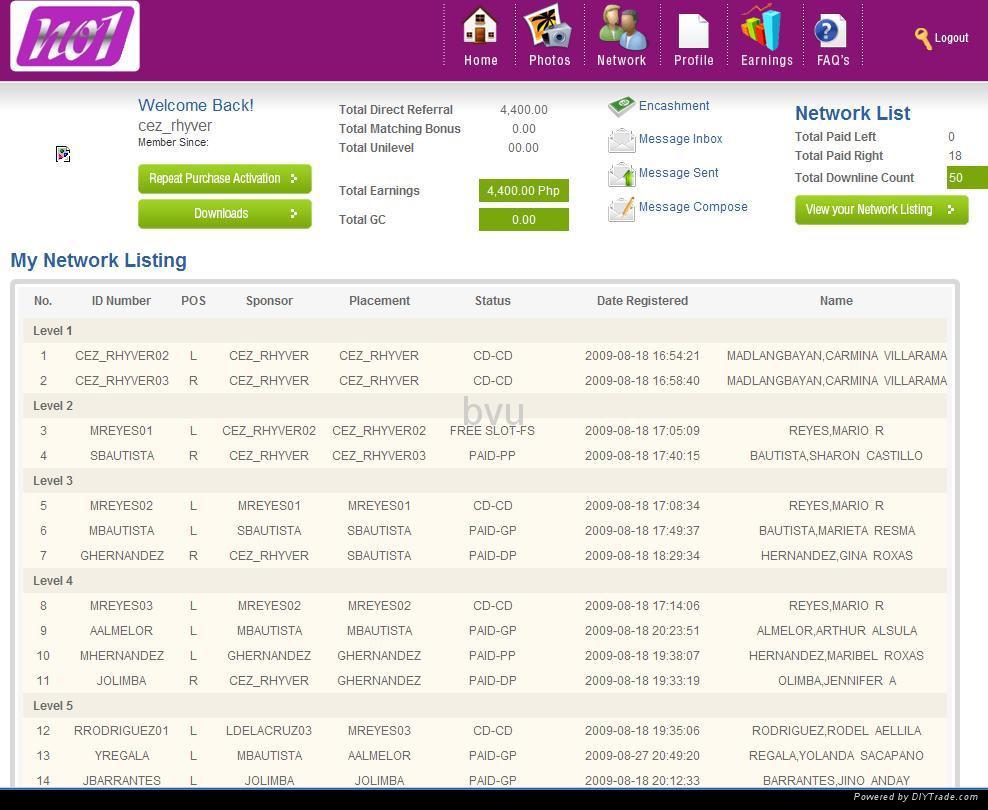The image size is (988, 810).
Task: Select ID AALMELOR in row 9
Action: pos(121,631)
